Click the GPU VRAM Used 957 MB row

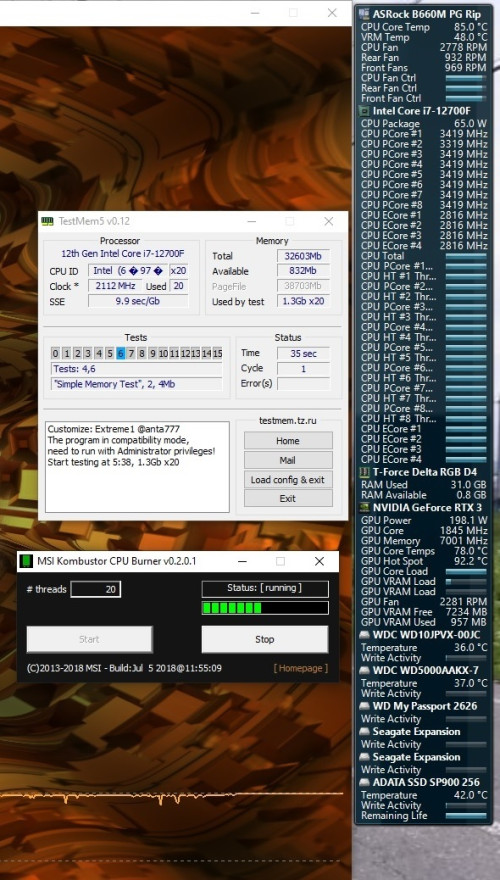424,622
